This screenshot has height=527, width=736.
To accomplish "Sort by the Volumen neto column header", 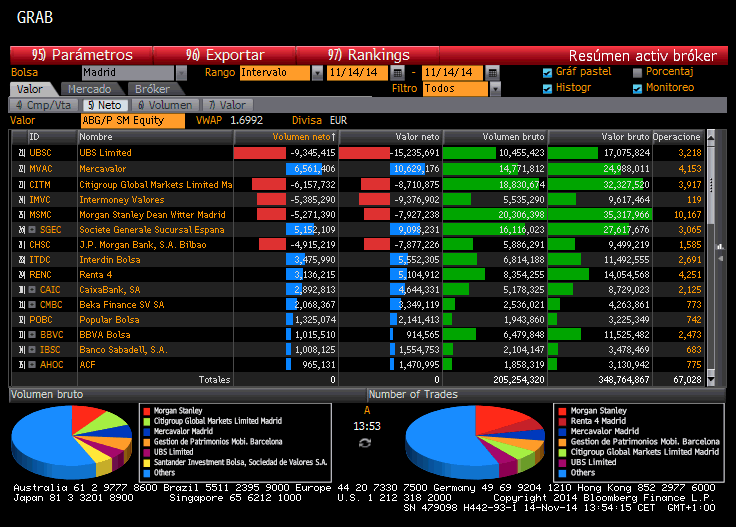I will (286, 137).
